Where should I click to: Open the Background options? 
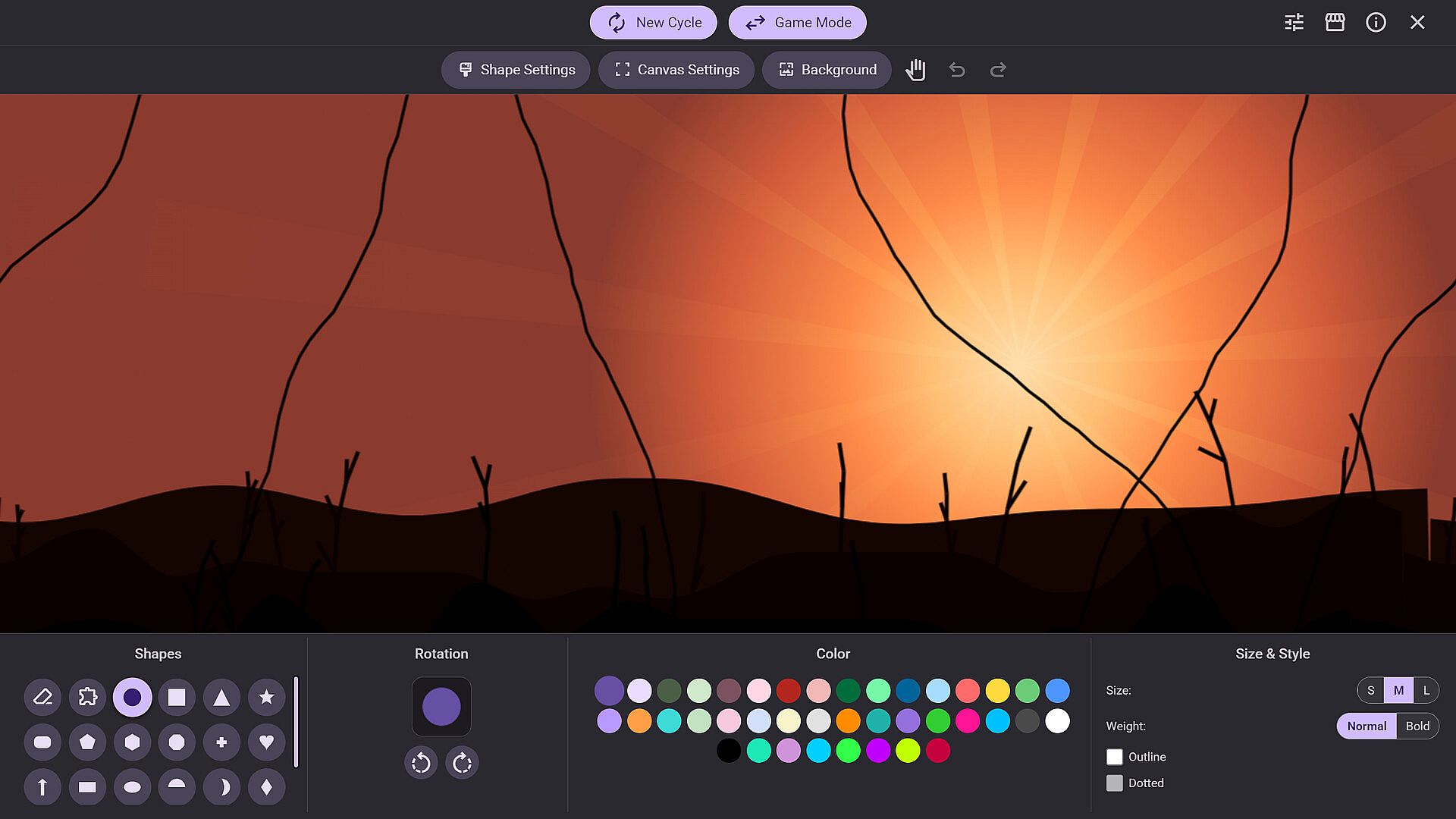[827, 70]
